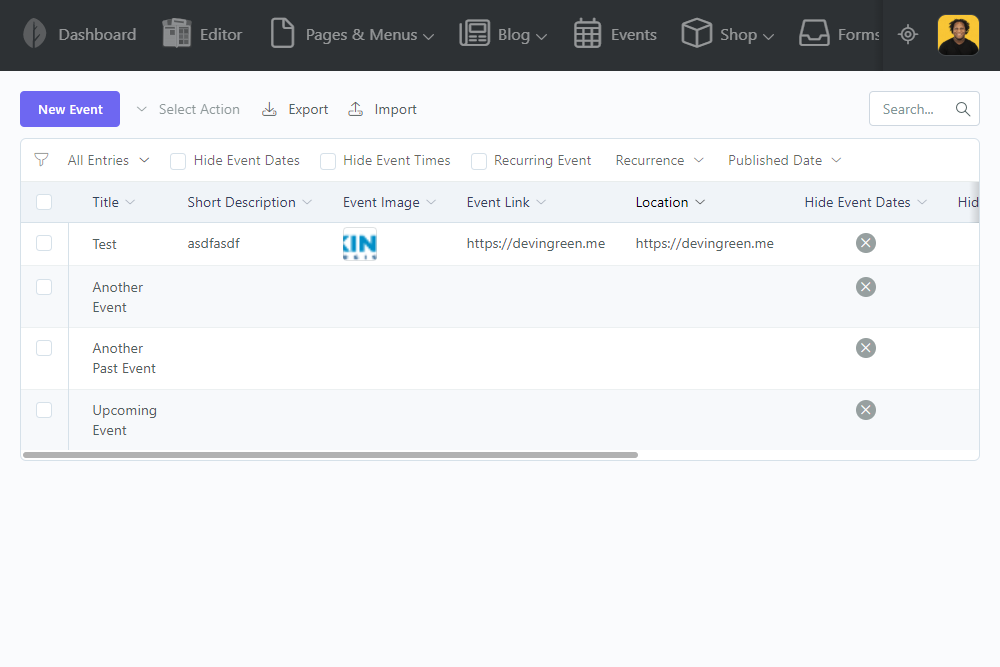Click the filter funnel icon
This screenshot has height=667, width=1000.
pyautogui.click(x=41, y=160)
